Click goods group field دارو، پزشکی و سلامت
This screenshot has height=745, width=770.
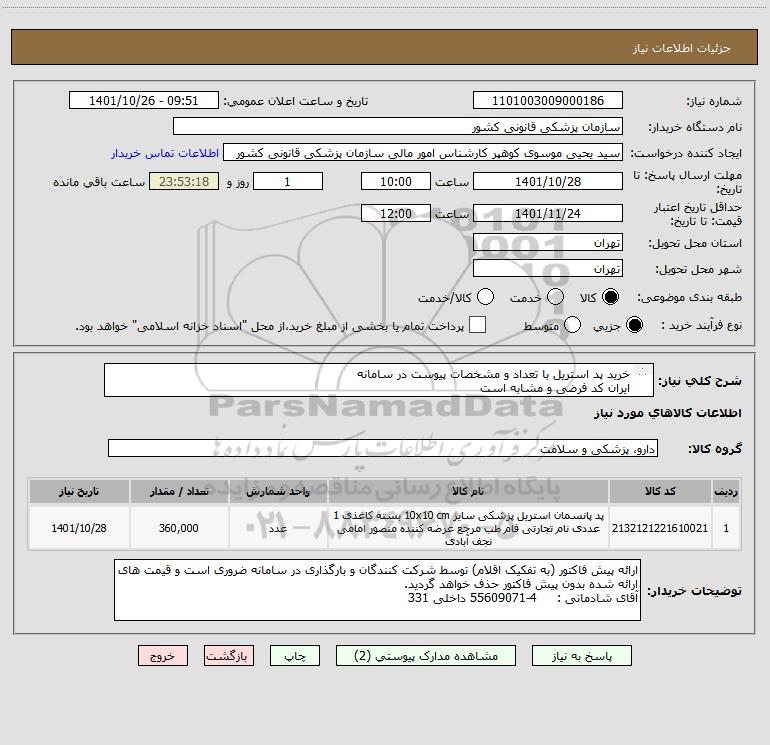[x=383, y=448]
